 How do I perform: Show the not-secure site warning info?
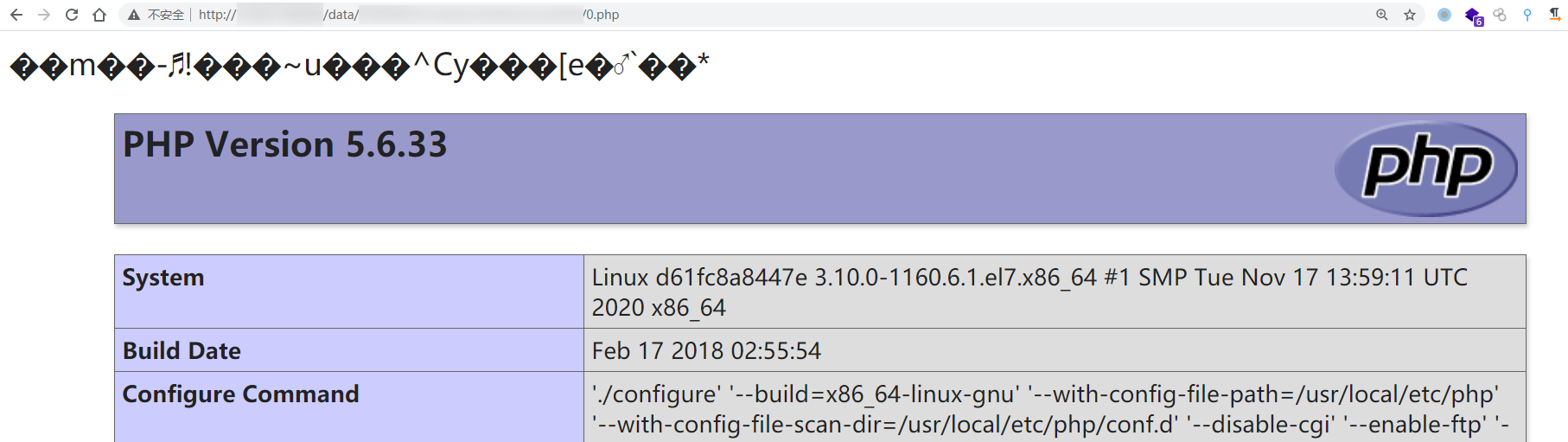click(x=156, y=15)
